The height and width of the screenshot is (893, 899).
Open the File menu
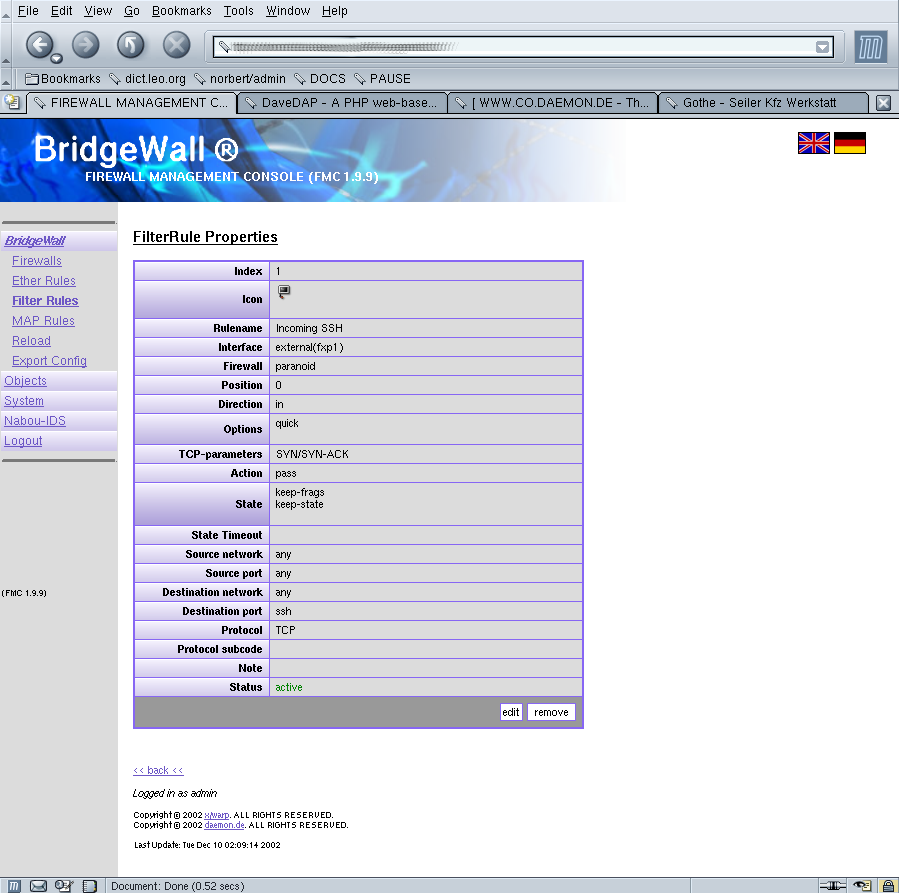coord(28,11)
